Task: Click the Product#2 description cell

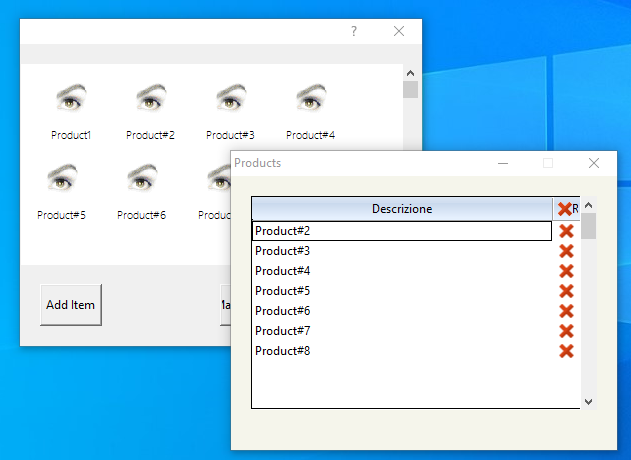Action: pos(402,231)
